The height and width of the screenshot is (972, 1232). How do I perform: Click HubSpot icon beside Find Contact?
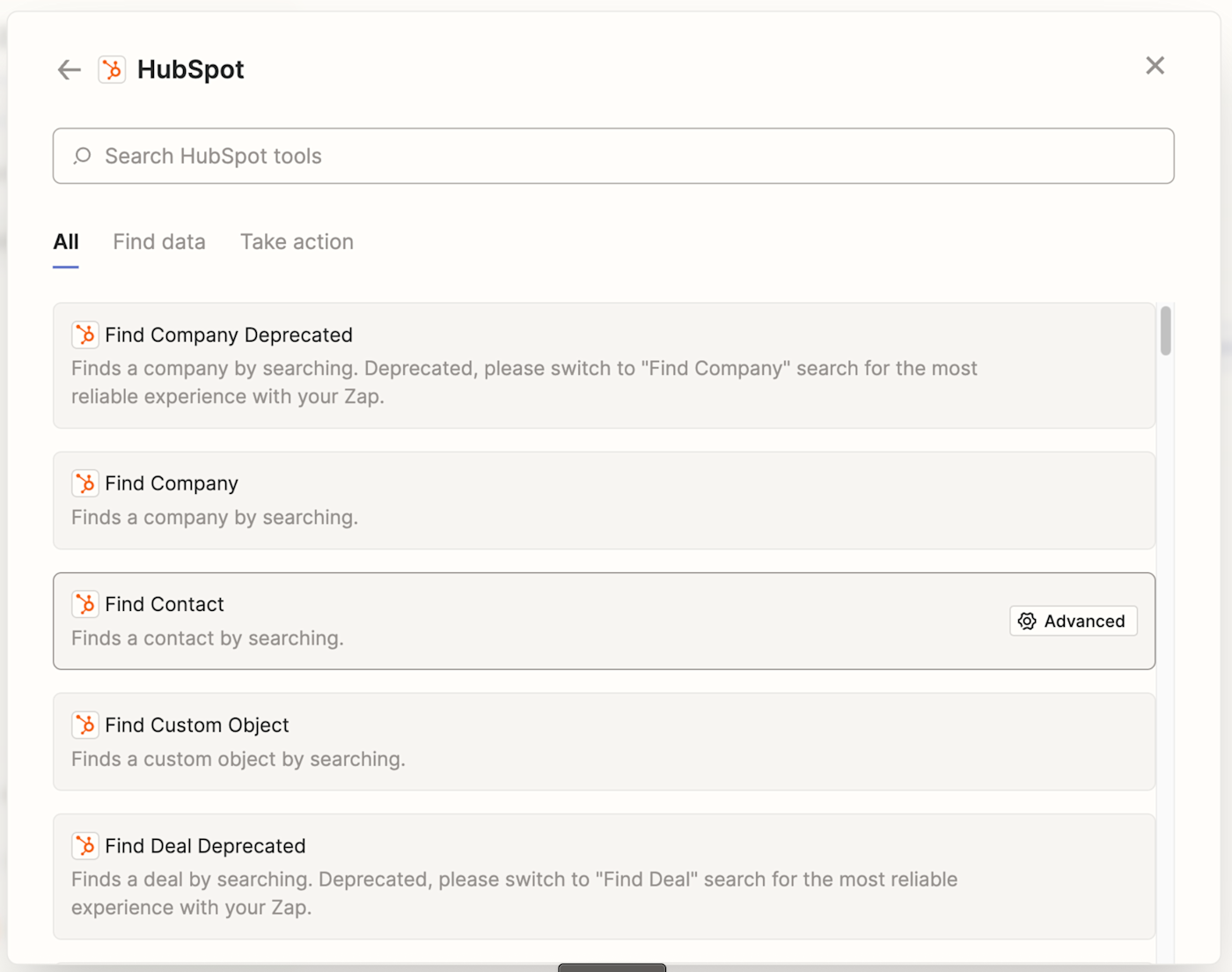click(85, 604)
